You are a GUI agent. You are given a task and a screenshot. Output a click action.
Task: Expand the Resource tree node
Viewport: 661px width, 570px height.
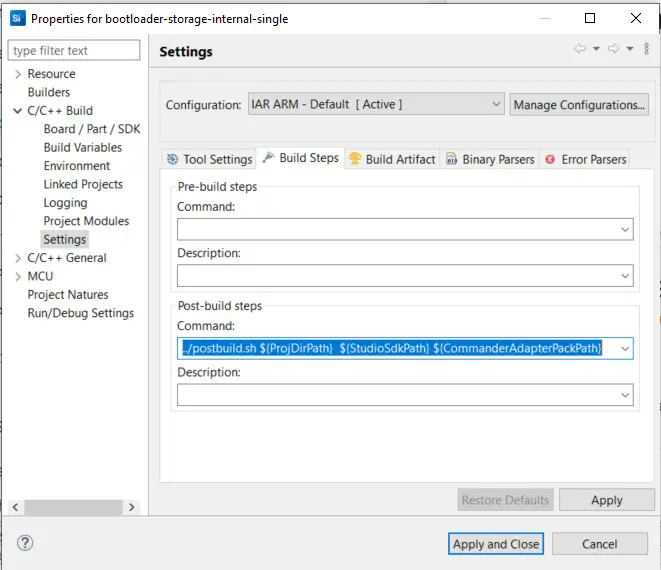[x=18, y=74]
